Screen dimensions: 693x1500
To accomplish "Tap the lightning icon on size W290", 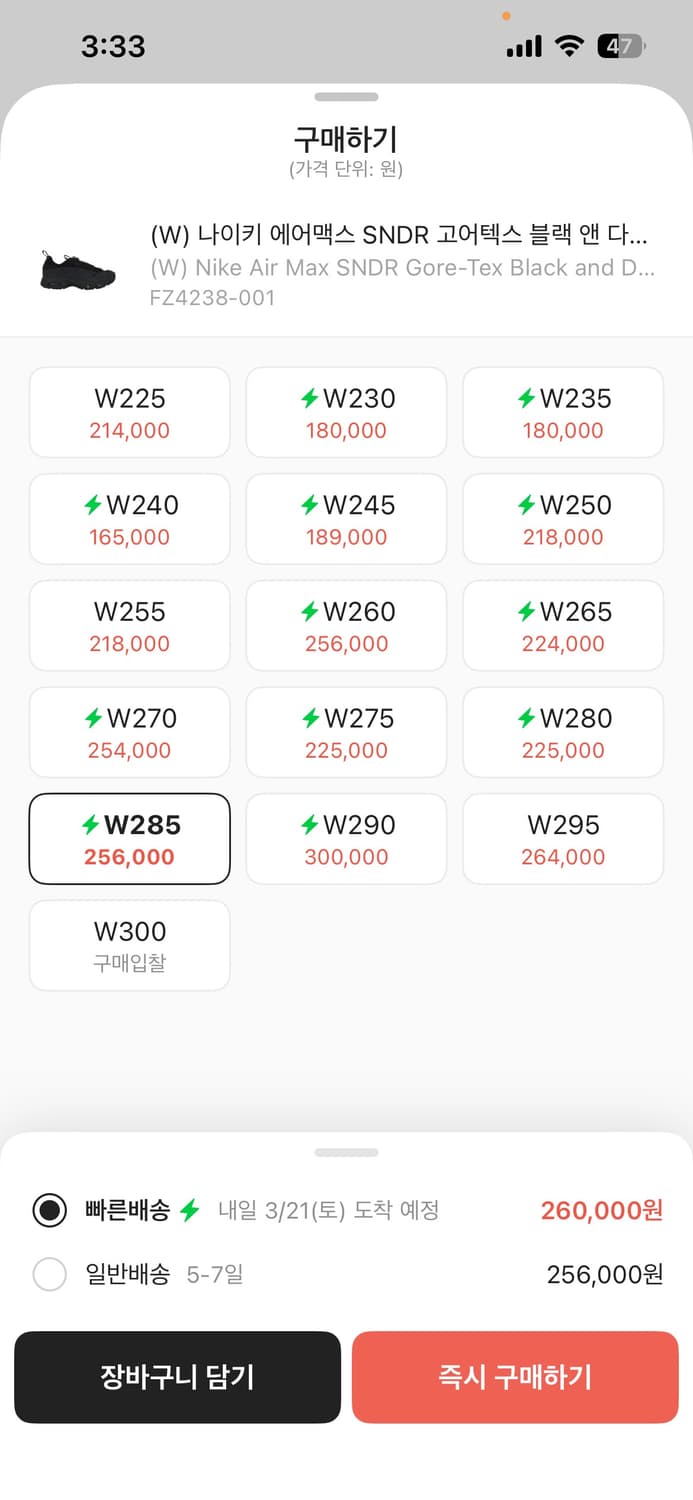I will [310, 825].
